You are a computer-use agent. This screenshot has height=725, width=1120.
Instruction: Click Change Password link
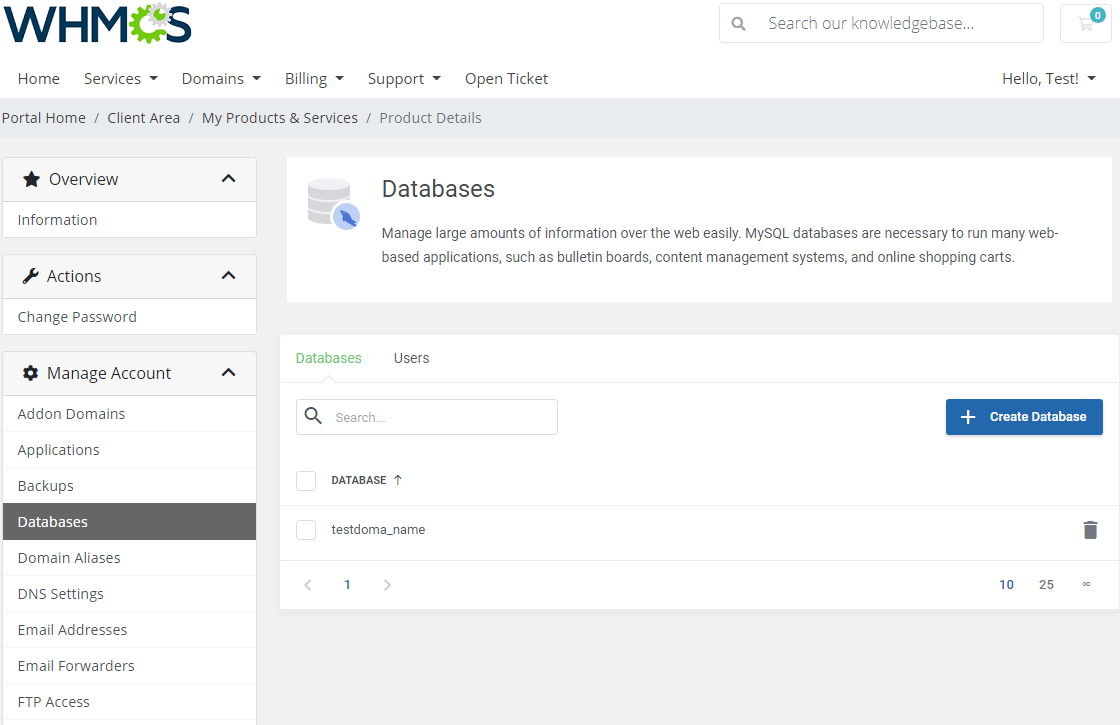click(129, 317)
